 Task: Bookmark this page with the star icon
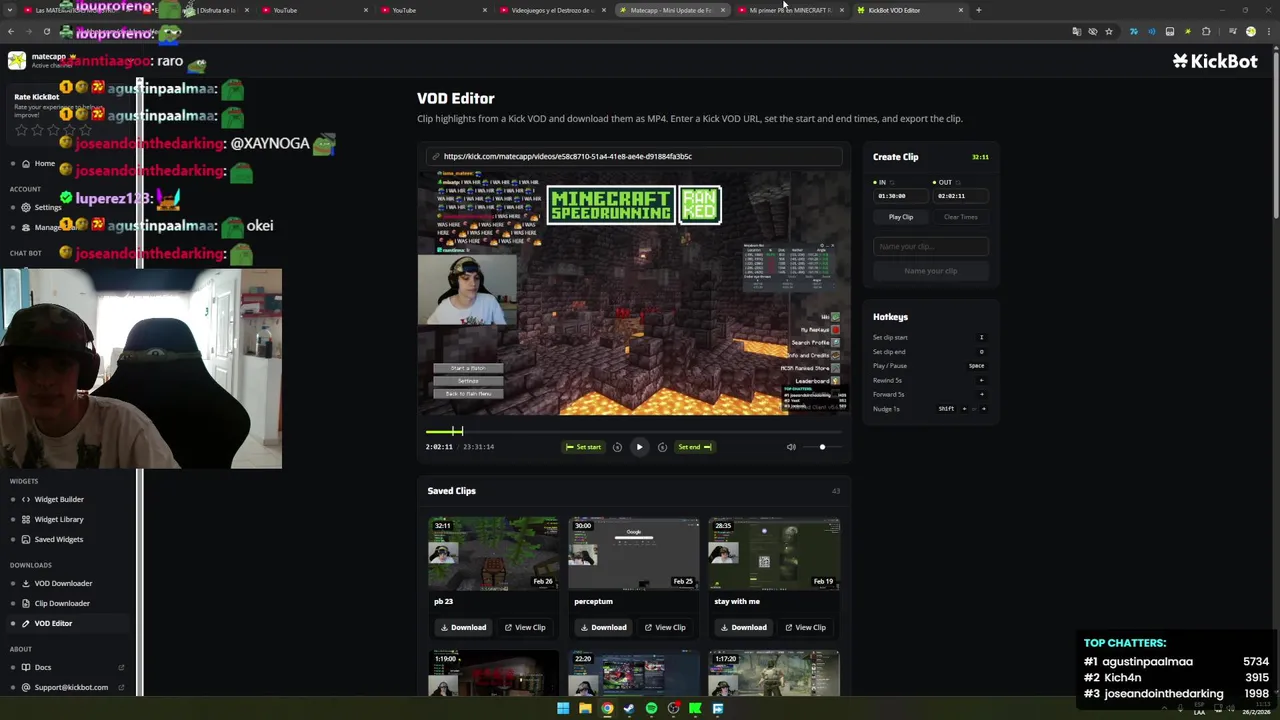[x=1109, y=31]
